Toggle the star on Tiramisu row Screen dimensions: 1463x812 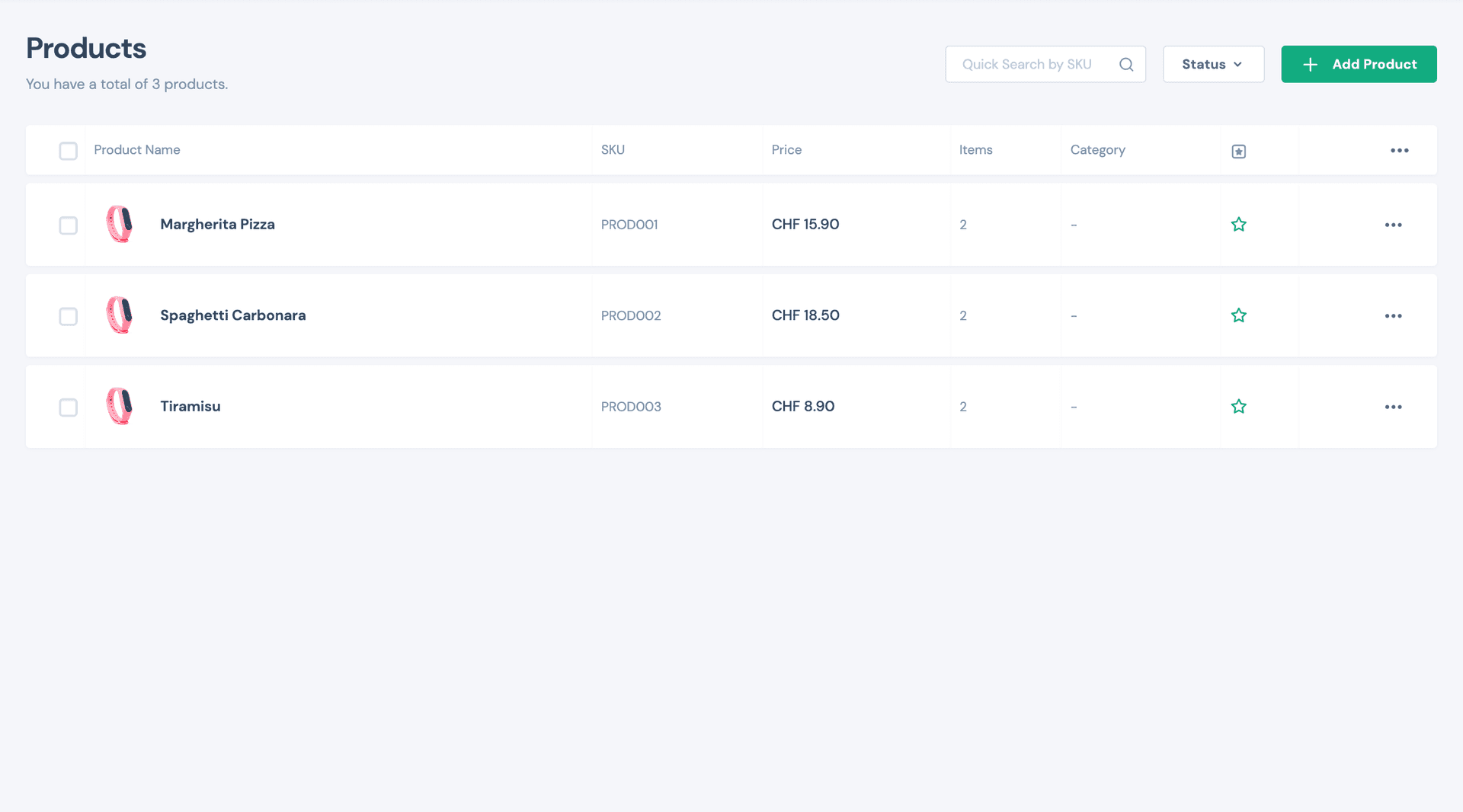(1238, 407)
